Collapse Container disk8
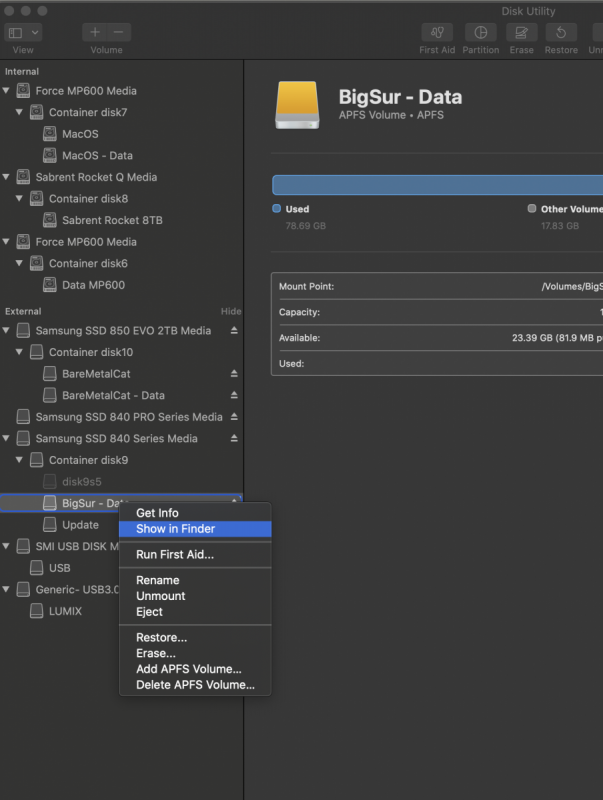 [x=19, y=198]
